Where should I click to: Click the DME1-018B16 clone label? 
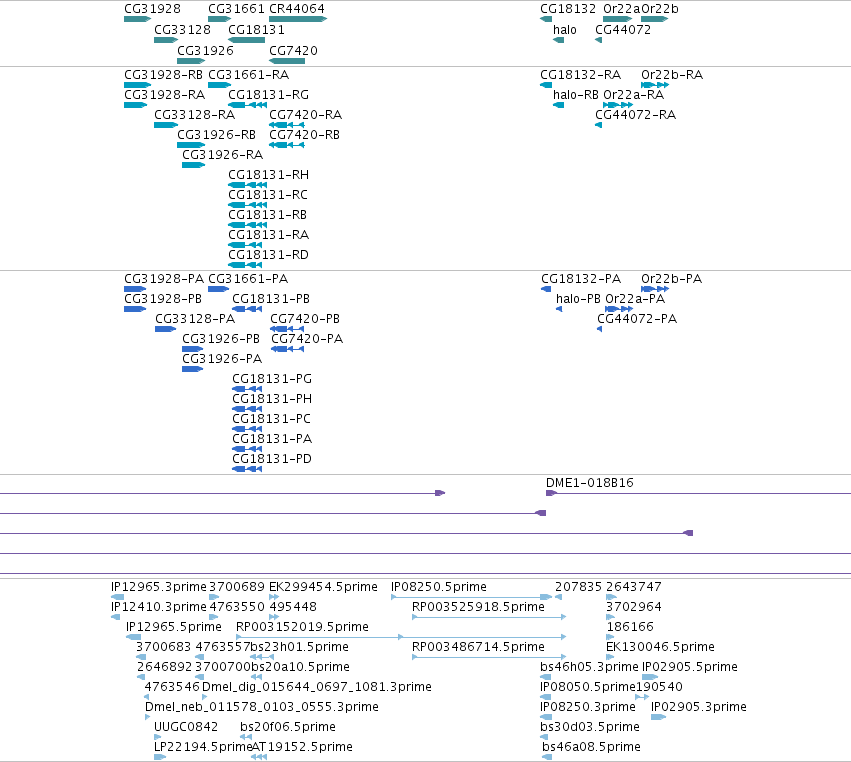[589, 483]
